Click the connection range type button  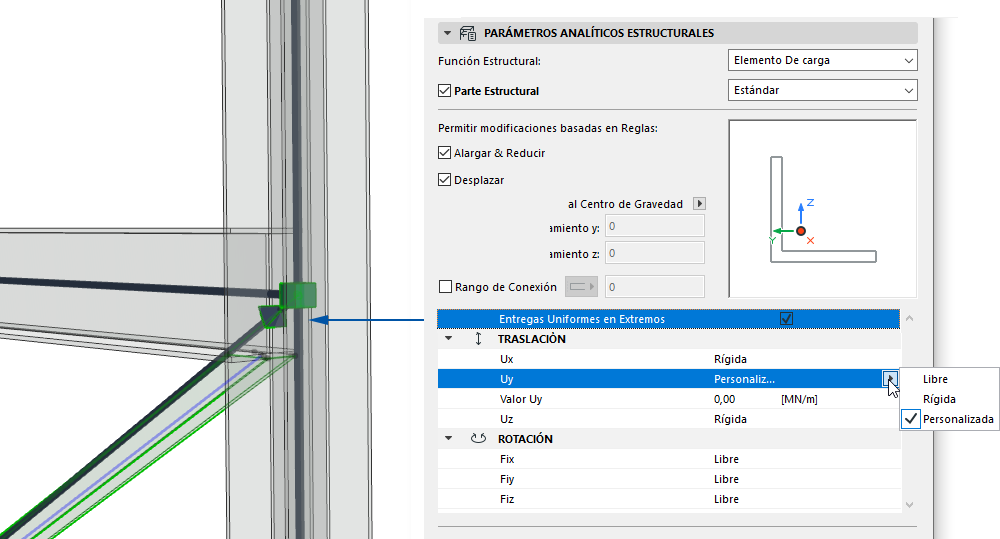(581, 287)
